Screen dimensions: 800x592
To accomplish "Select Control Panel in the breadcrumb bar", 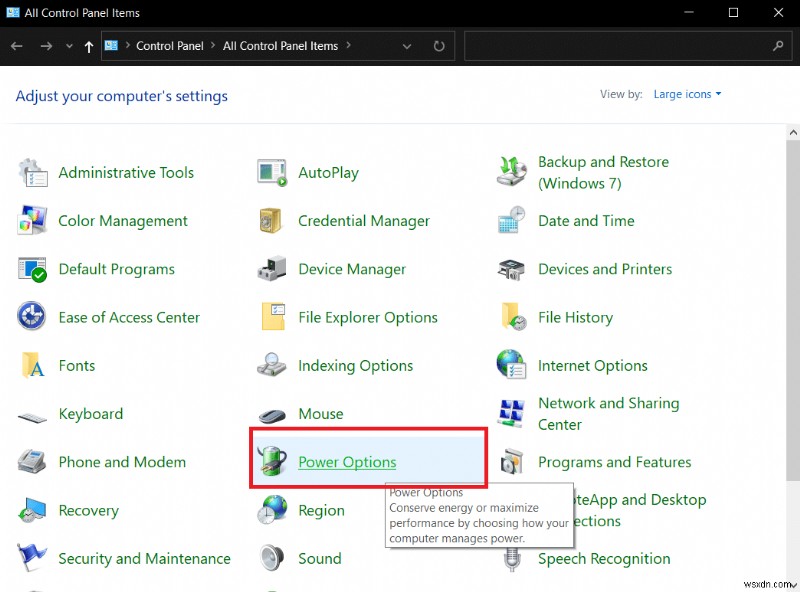I will pos(170,45).
